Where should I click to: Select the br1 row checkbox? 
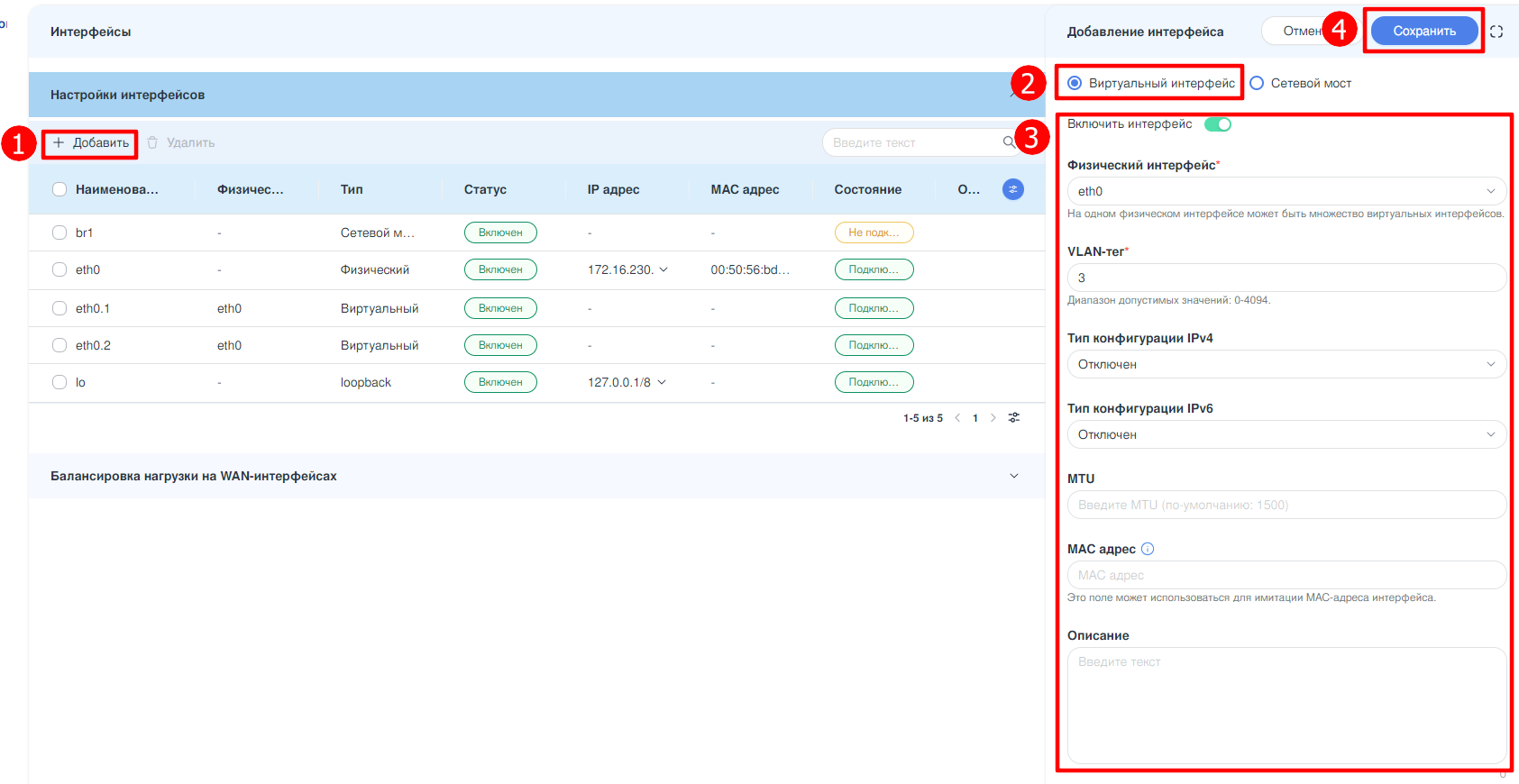pyautogui.click(x=59, y=232)
